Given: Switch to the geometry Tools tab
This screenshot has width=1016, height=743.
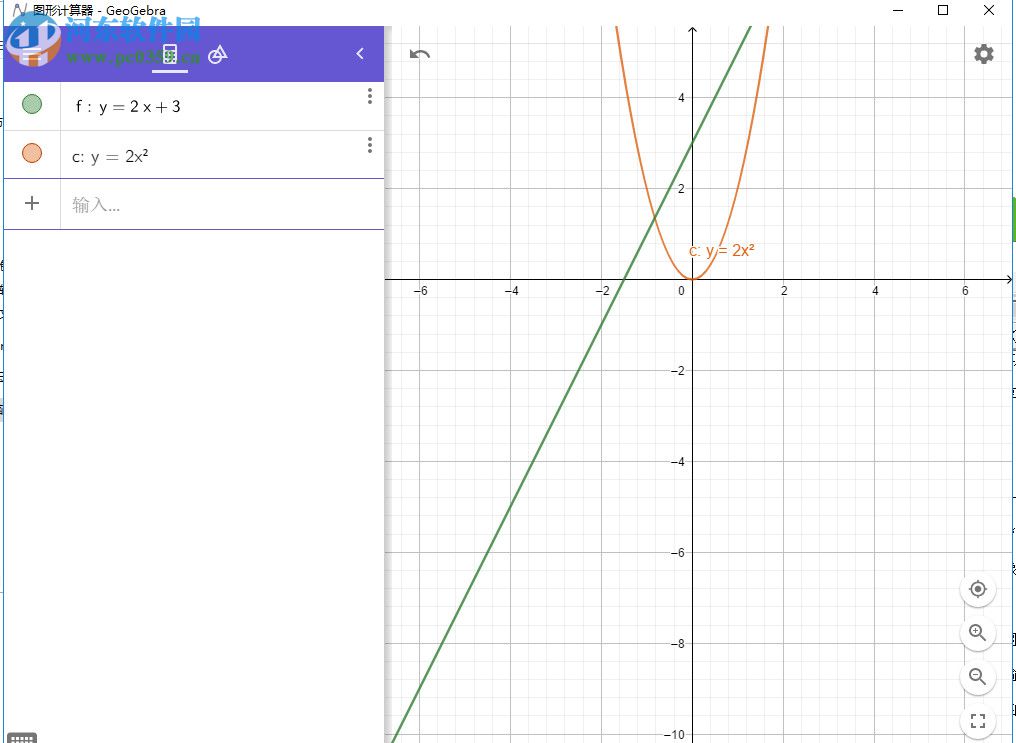Looking at the screenshot, I should pyautogui.click(x=218, y=54).
